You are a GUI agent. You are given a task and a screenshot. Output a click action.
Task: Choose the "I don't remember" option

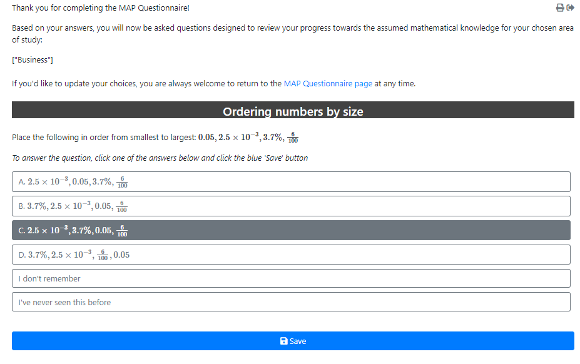(x=291, y=279)
